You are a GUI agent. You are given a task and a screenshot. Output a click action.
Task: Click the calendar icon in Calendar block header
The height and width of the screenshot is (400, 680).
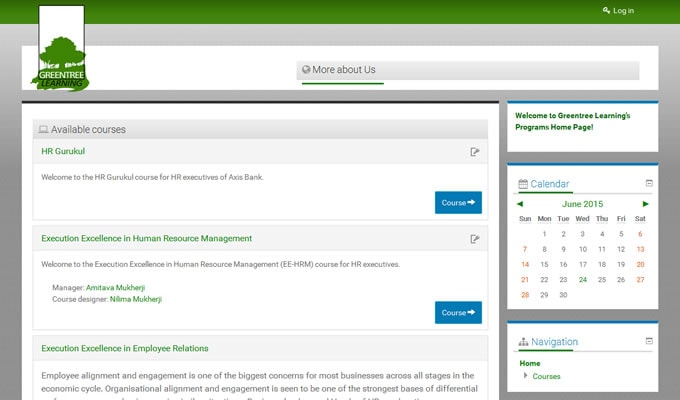tap(522, 184)
